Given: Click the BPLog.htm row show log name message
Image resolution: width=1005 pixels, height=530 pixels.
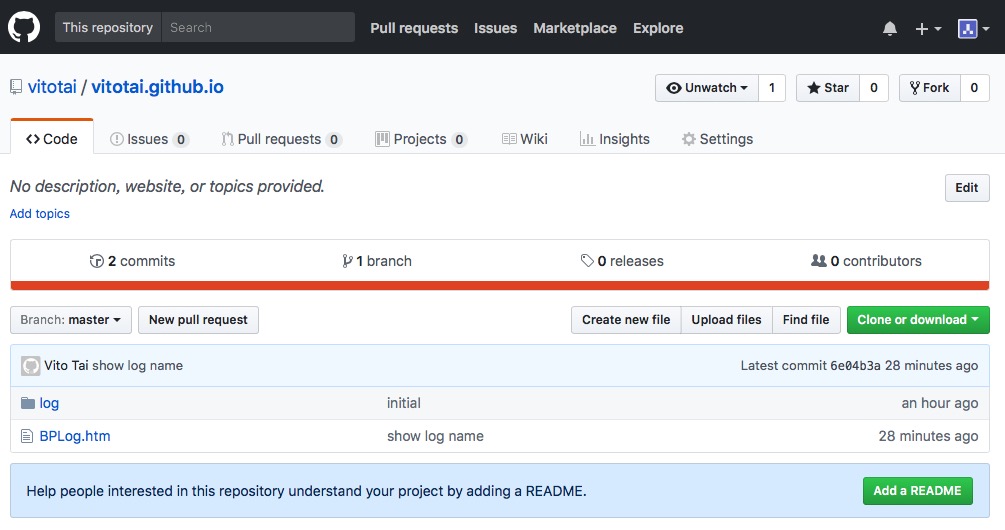Looking at the screenshot, I should pyautogui.click(x=435, y=436).
